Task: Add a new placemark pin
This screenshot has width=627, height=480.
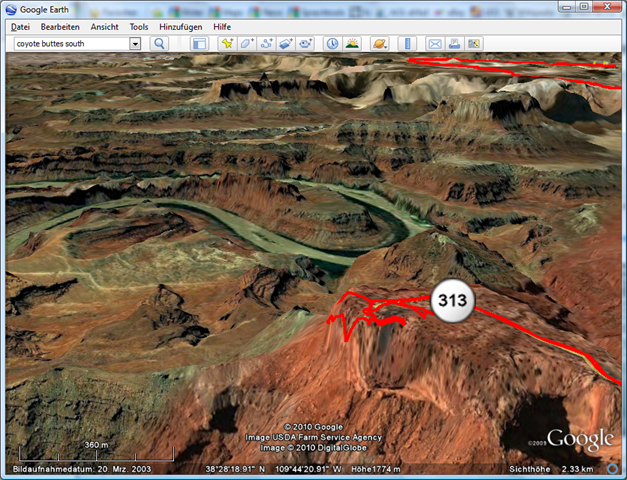Action: click(227, 44)
